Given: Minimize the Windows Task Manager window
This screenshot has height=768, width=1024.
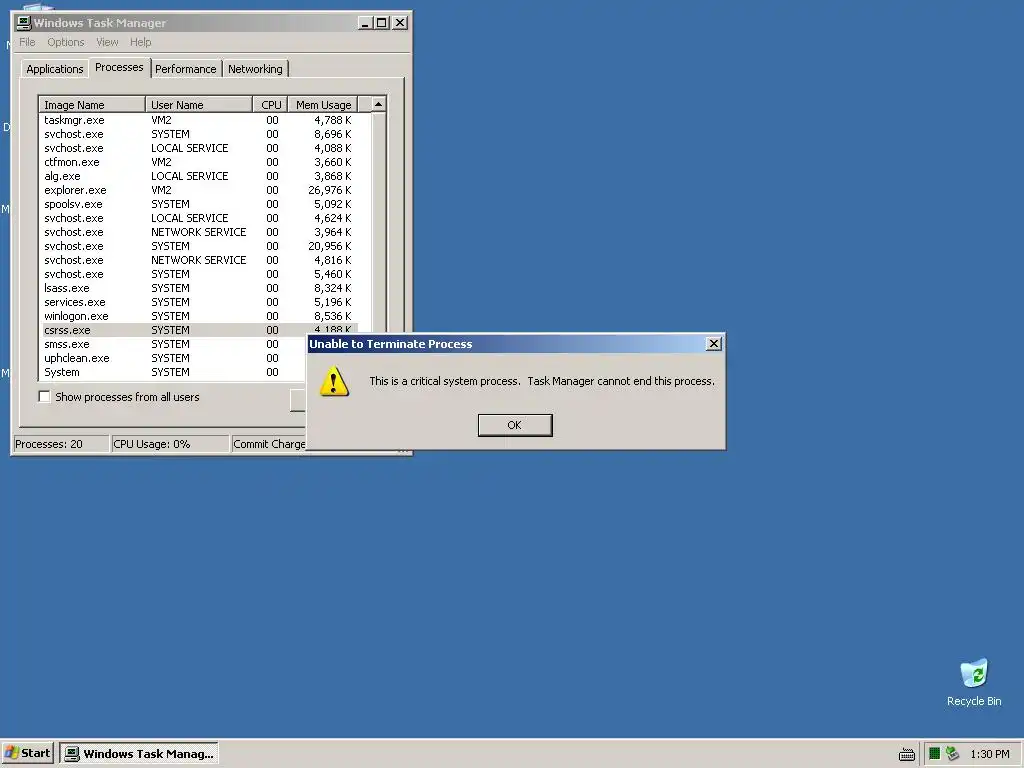Looking at the screenshot, I should (x=366, y=23).
